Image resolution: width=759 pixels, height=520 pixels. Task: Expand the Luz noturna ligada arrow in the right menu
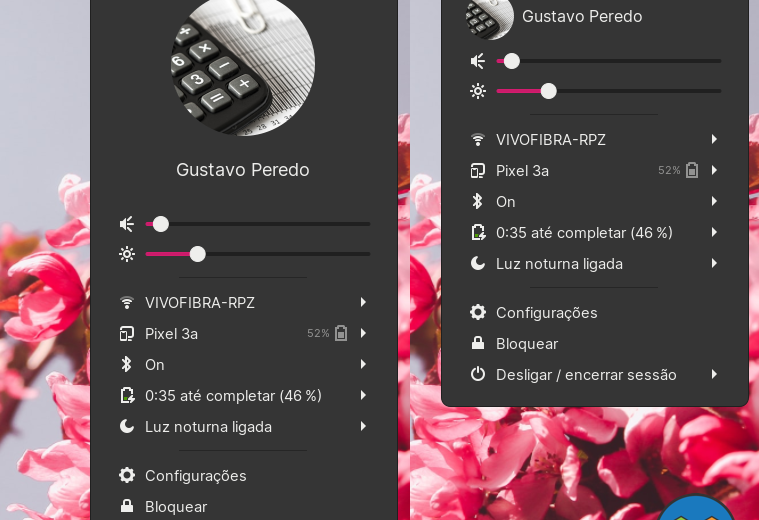[x=714, y=264]
